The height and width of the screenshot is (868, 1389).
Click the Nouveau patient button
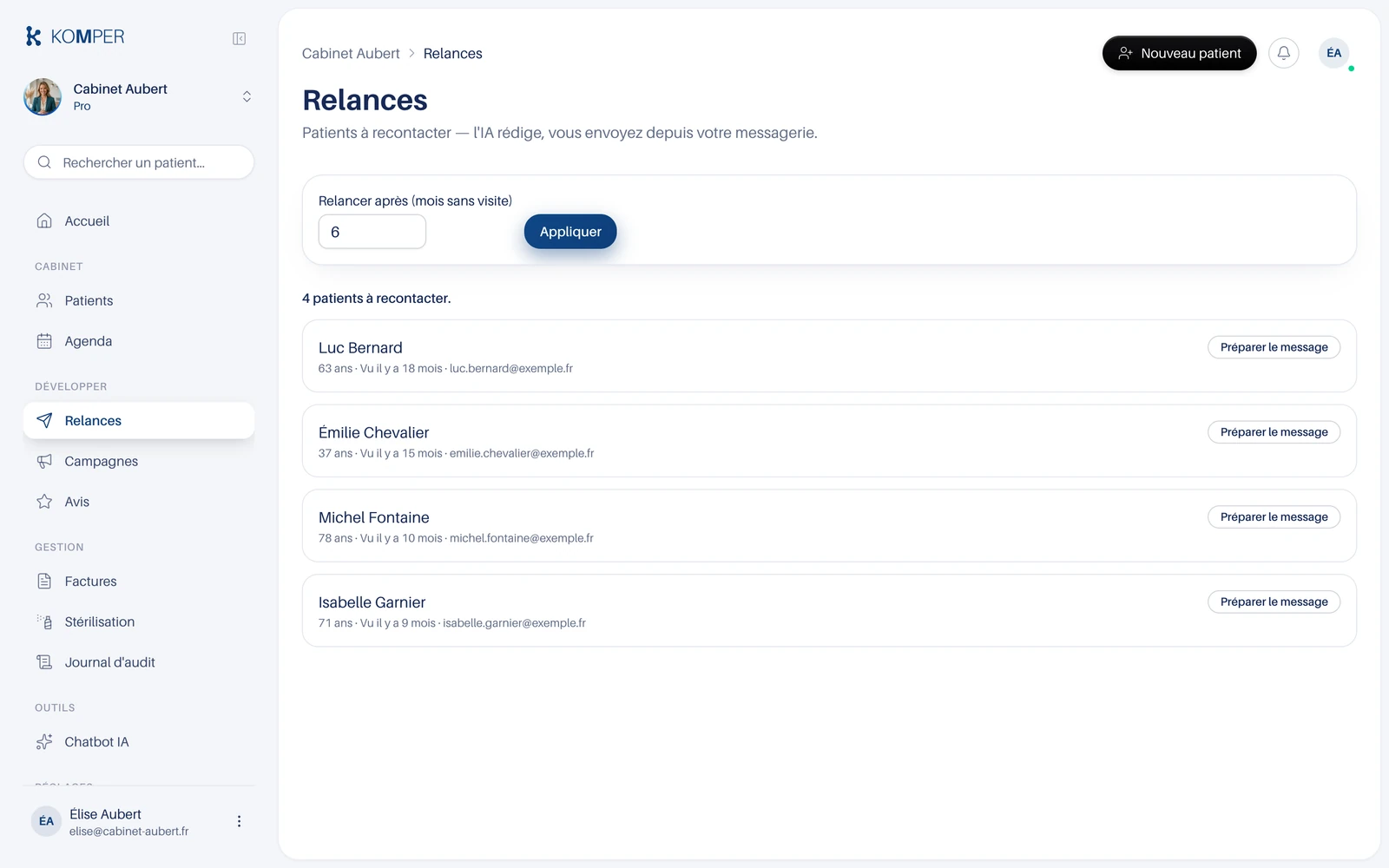coord(1179,53)
